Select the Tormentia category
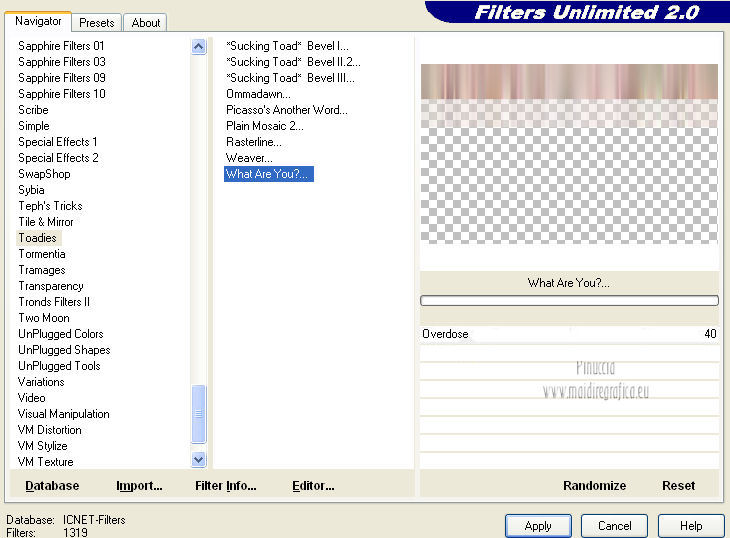 pos(42,254)
